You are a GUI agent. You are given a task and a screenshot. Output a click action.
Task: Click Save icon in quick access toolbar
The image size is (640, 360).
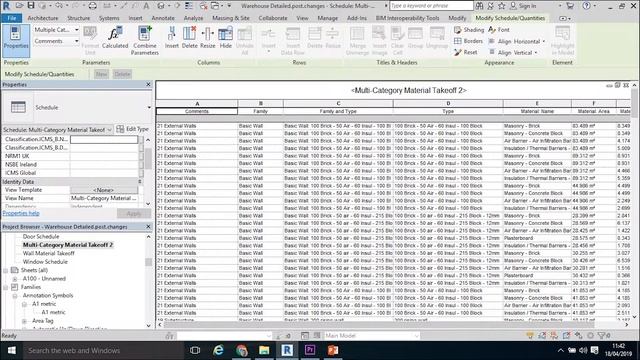coord(31,6)
